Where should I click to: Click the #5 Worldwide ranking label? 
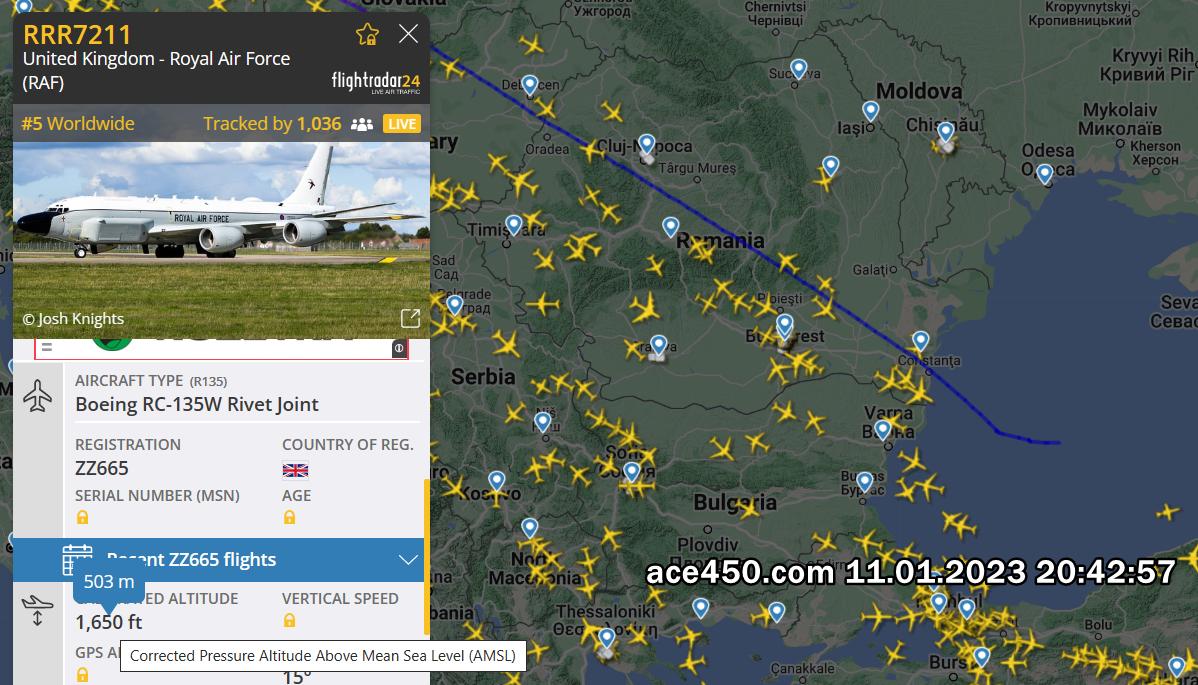click(78, 124)
